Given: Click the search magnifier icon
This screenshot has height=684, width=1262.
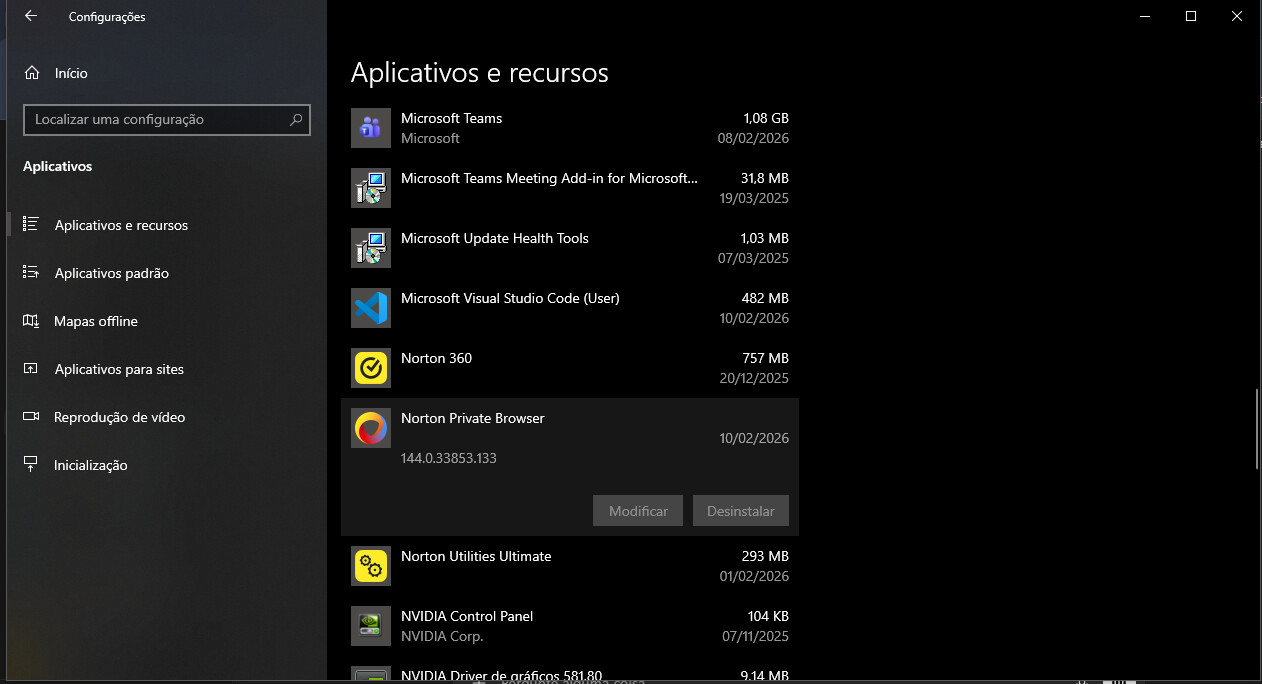Looking at the screenshot, I should [296, 120].
